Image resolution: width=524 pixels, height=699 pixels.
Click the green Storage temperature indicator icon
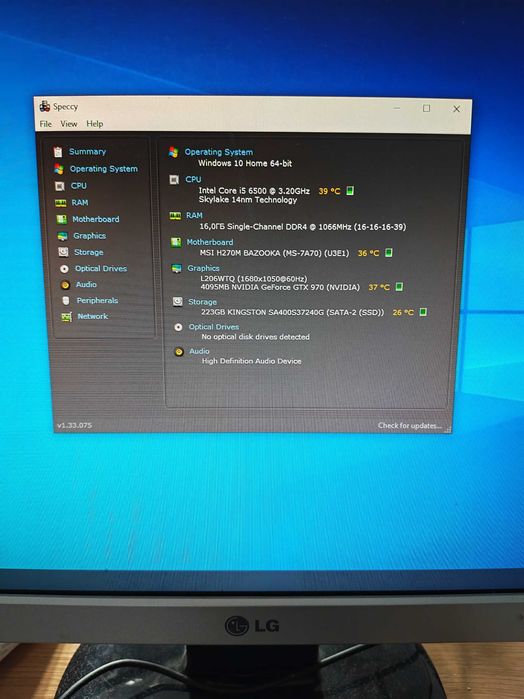423,312
